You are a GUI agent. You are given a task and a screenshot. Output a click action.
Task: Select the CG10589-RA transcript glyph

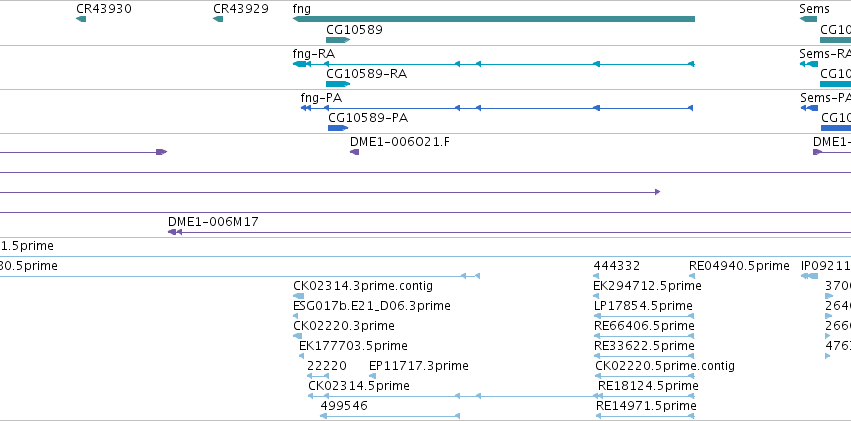[338, 84]
